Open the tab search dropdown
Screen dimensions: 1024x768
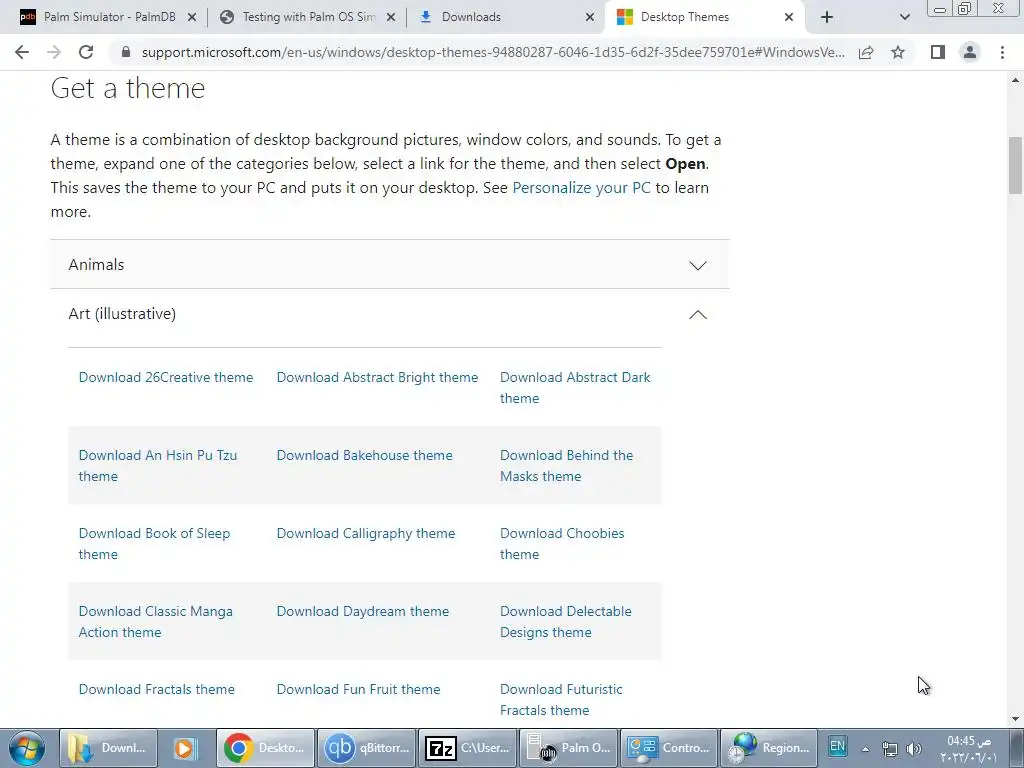(x=904, y=17)
